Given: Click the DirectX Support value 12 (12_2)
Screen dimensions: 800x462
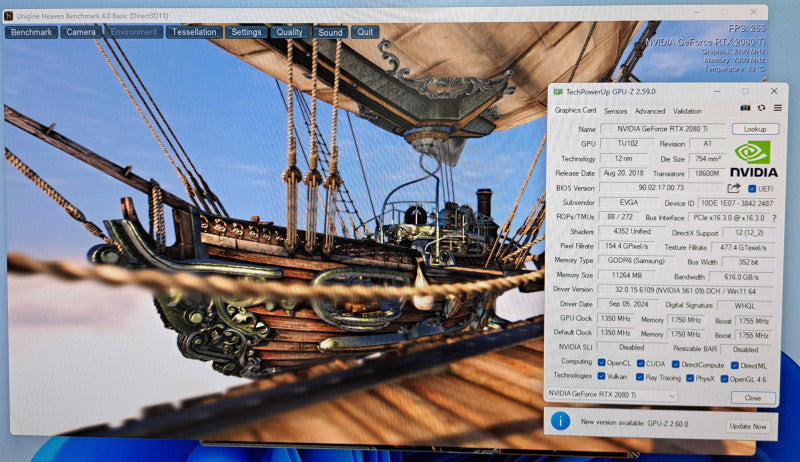Looking at the screenshot, I should pyautogui.click(x=748, y=233).
